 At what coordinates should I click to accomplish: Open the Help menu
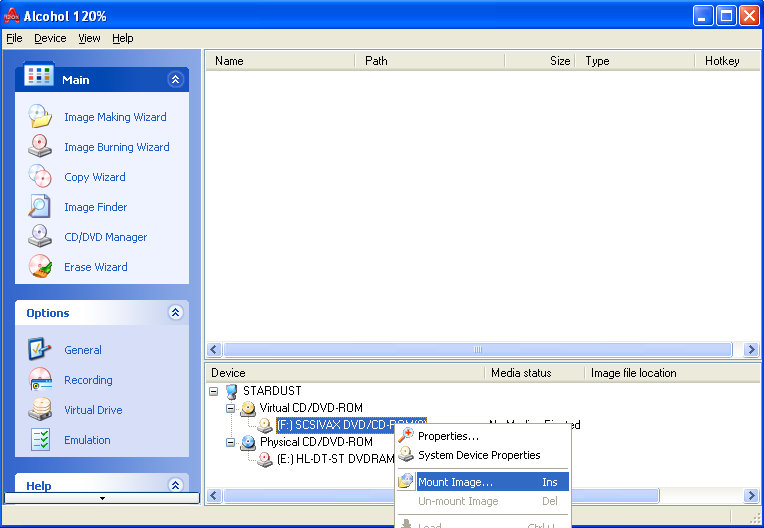(123, 38)
